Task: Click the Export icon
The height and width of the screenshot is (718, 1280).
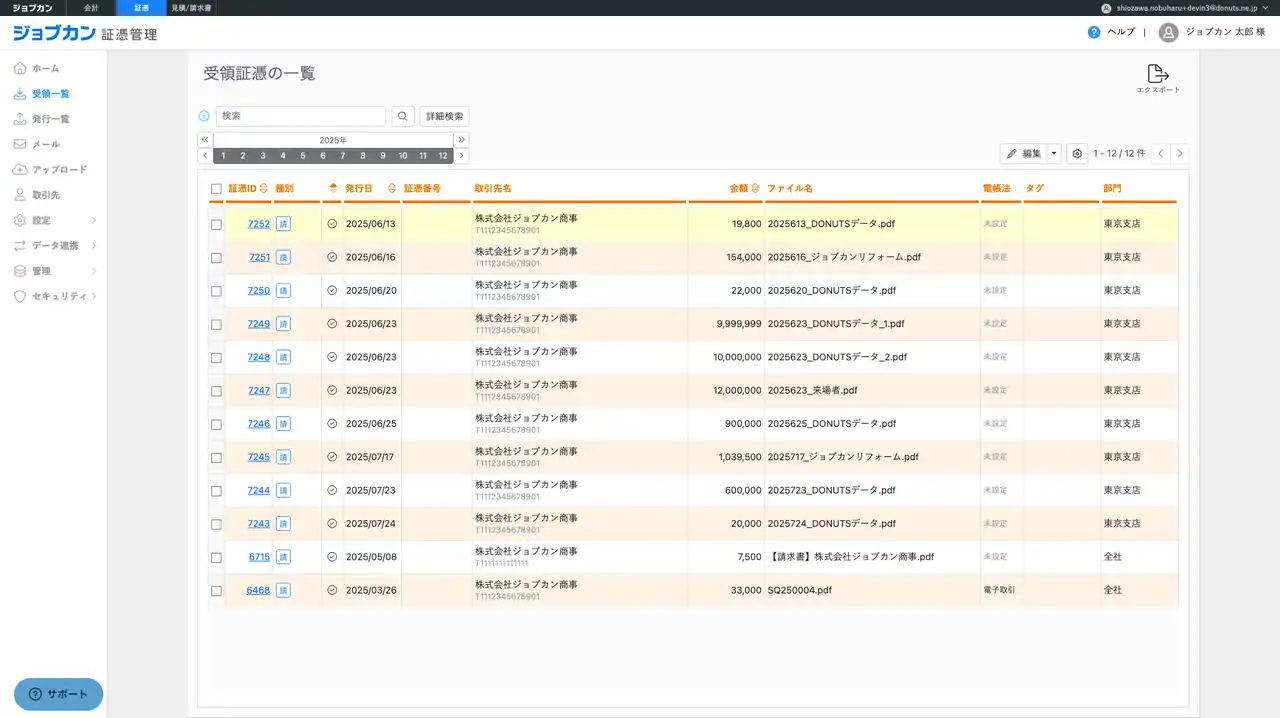Action: [x=1157, y=74]
